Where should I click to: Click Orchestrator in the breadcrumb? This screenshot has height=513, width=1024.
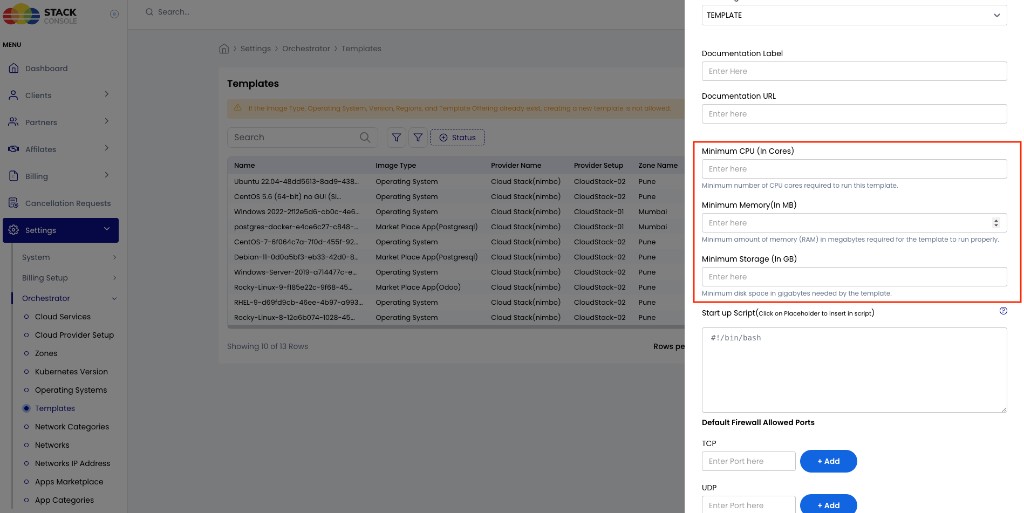tap(306, 48)
